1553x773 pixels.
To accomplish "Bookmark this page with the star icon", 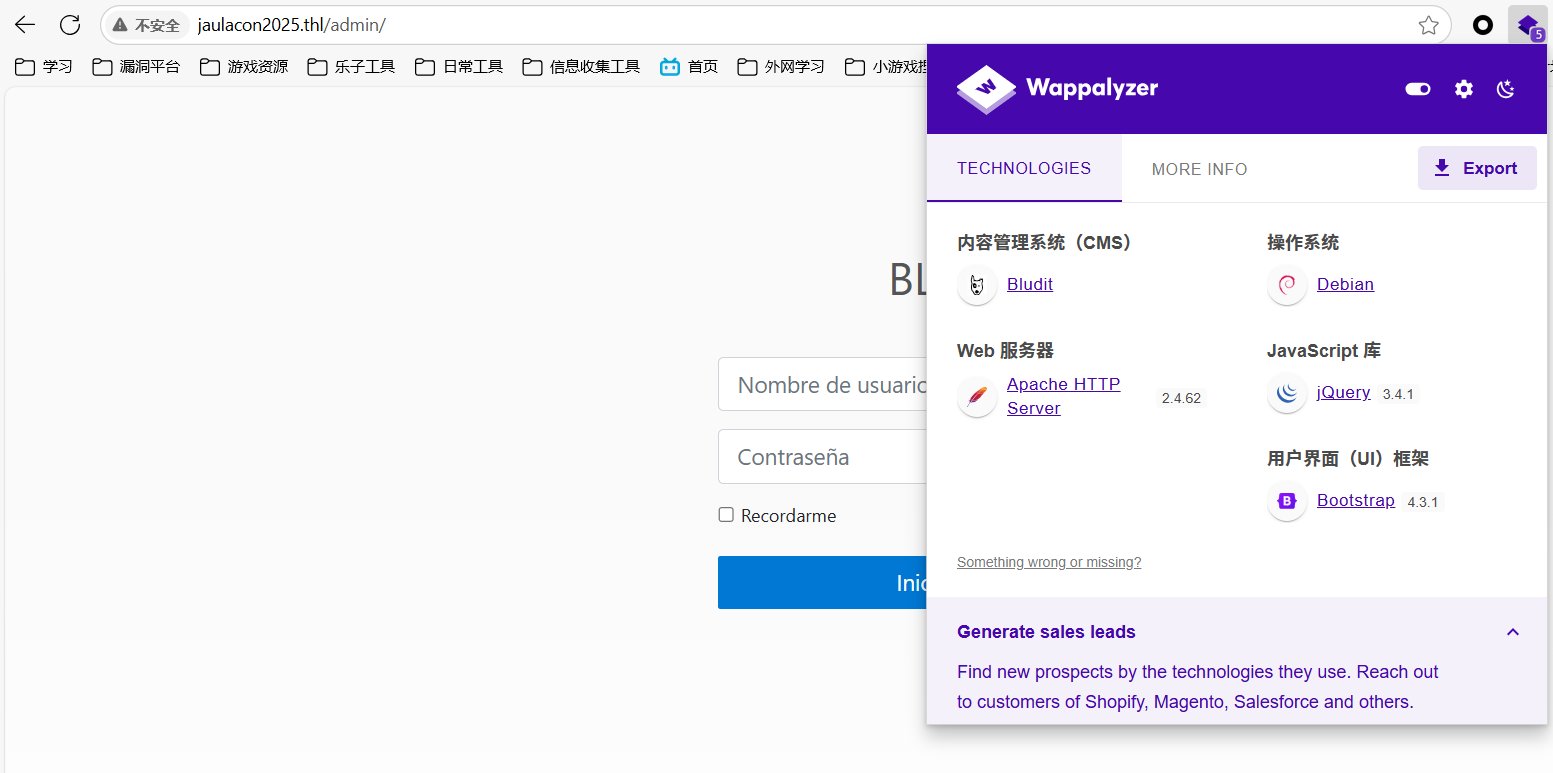I will pyautogui.click(x=1429, y=25).
